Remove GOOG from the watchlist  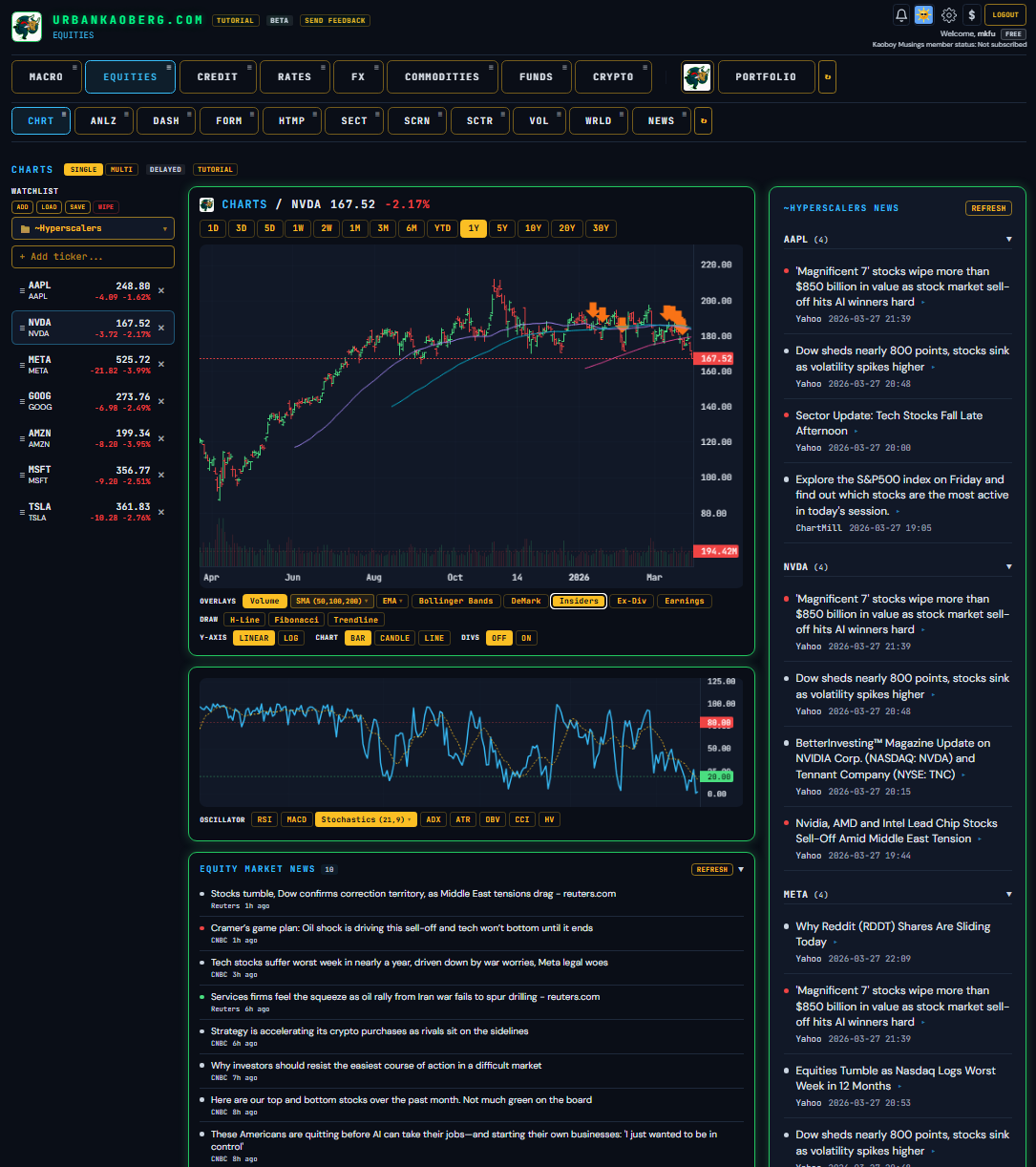point(161,401)
